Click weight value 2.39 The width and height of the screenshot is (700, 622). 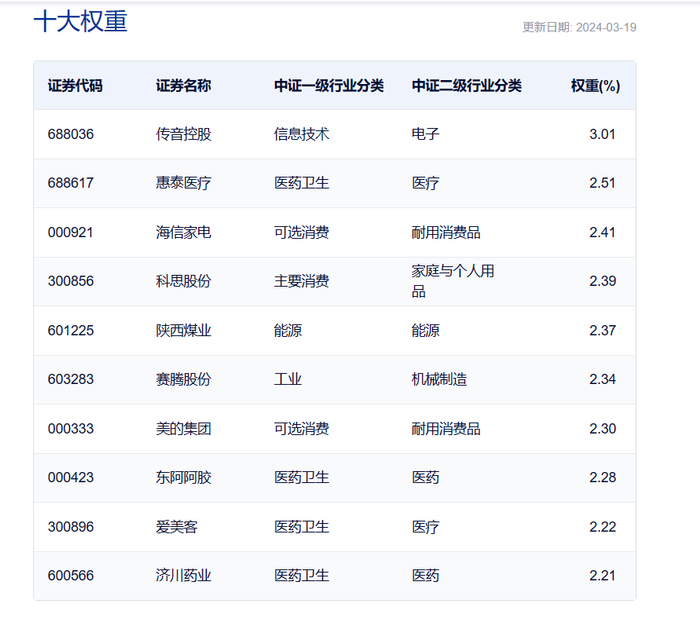point(602,281)
